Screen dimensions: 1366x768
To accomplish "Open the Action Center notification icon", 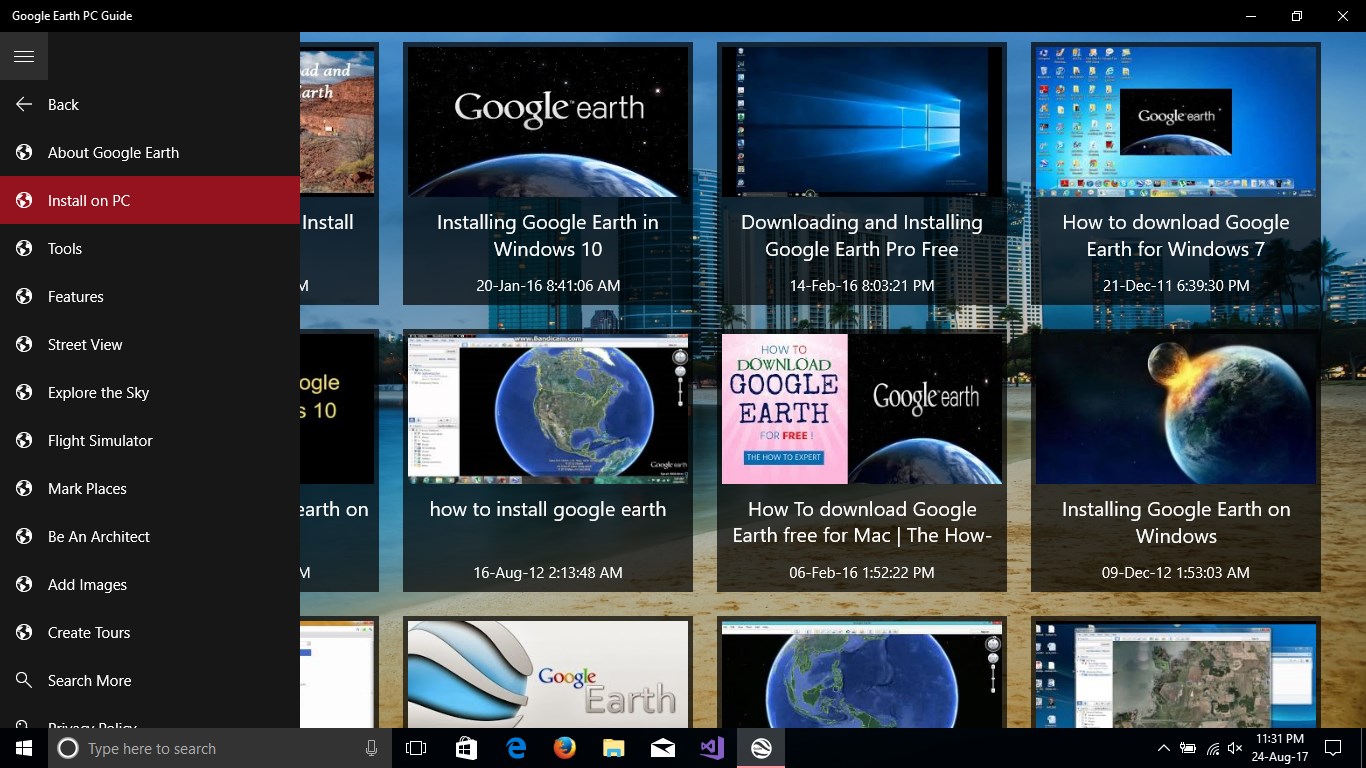I will [1332, 748].
